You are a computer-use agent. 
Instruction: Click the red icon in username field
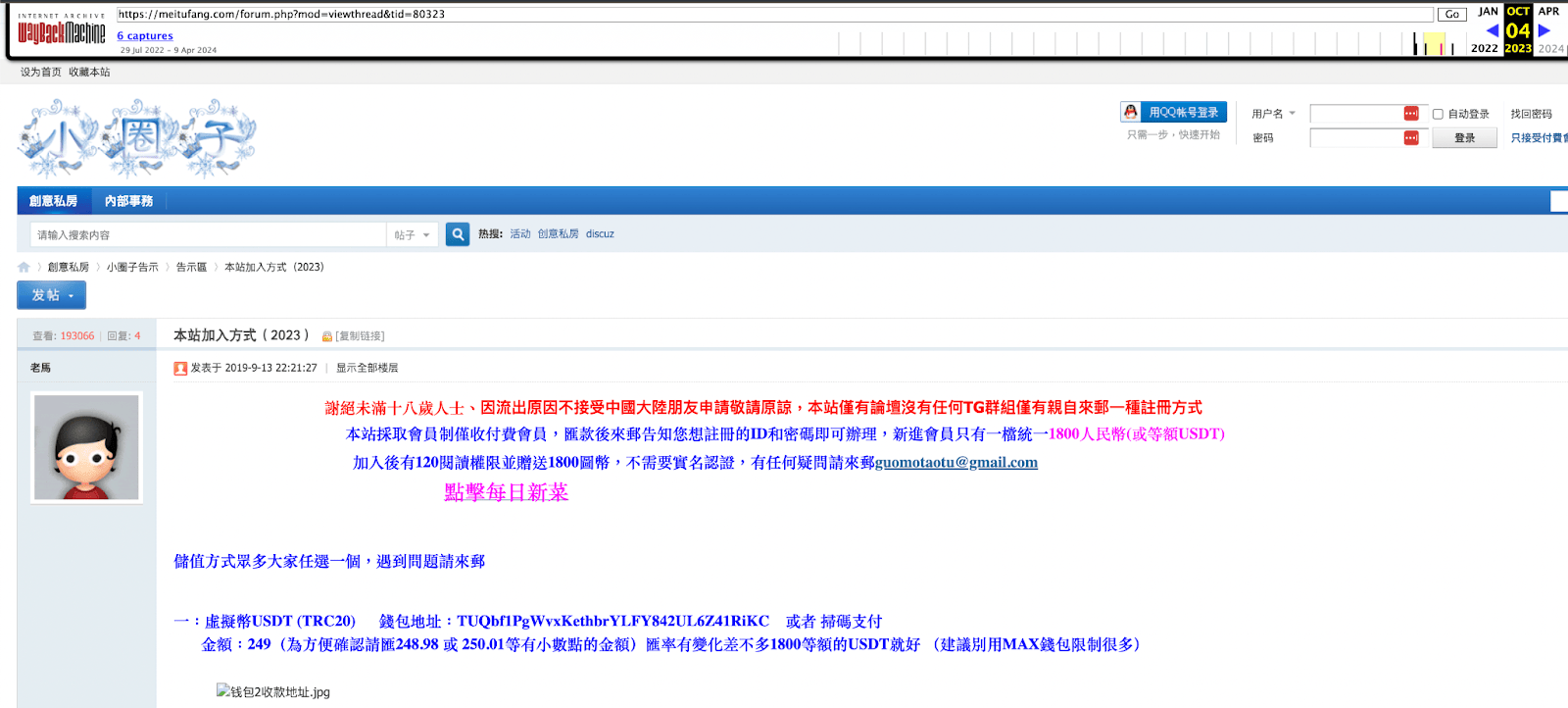[1411, 114]
